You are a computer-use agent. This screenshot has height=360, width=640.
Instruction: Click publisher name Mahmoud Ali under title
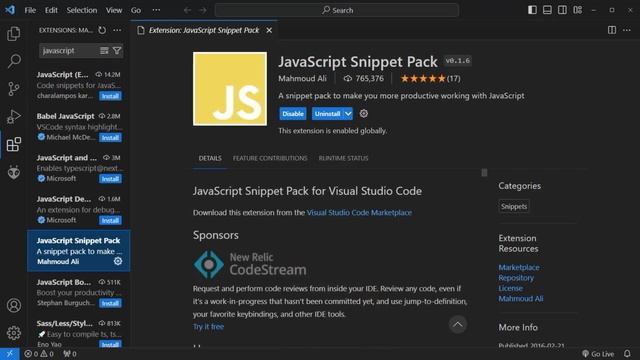302,78
